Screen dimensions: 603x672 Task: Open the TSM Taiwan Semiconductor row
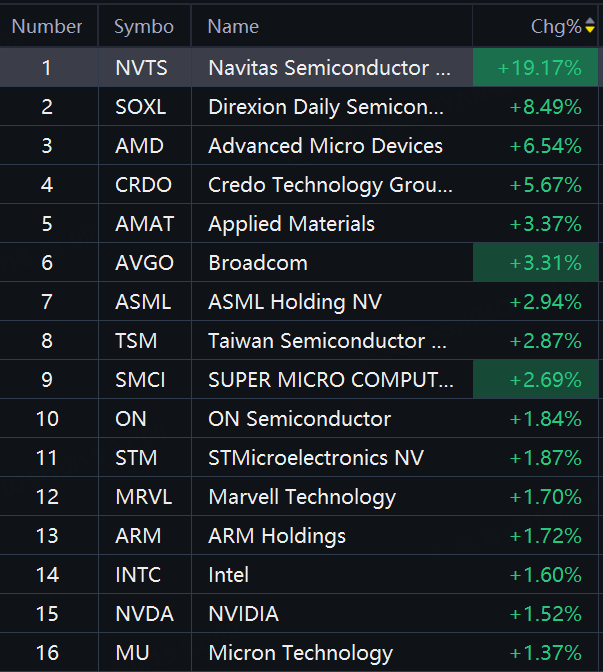coord(299,340)
